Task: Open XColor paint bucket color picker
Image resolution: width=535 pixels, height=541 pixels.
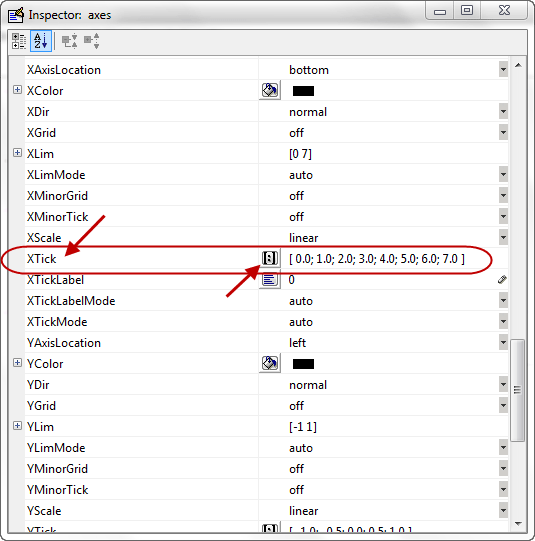Action: pyautogui.click(x=270, y=90)
